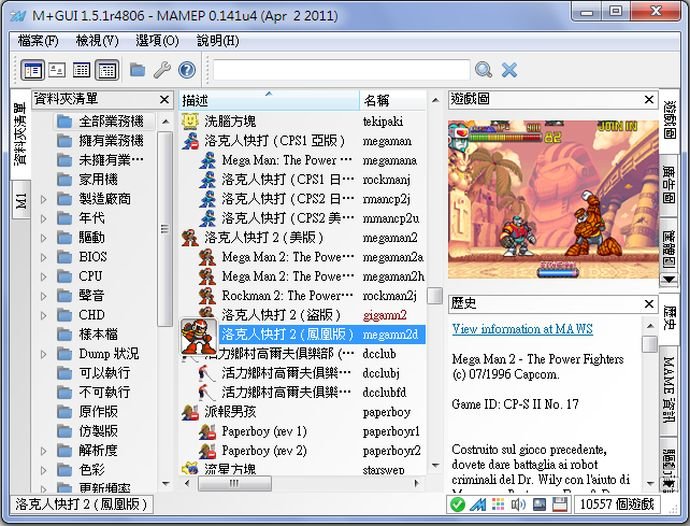This screenshot has height=526, width=690.
Task: Expand the 年代 folder
Action: (x=43, y=219)
